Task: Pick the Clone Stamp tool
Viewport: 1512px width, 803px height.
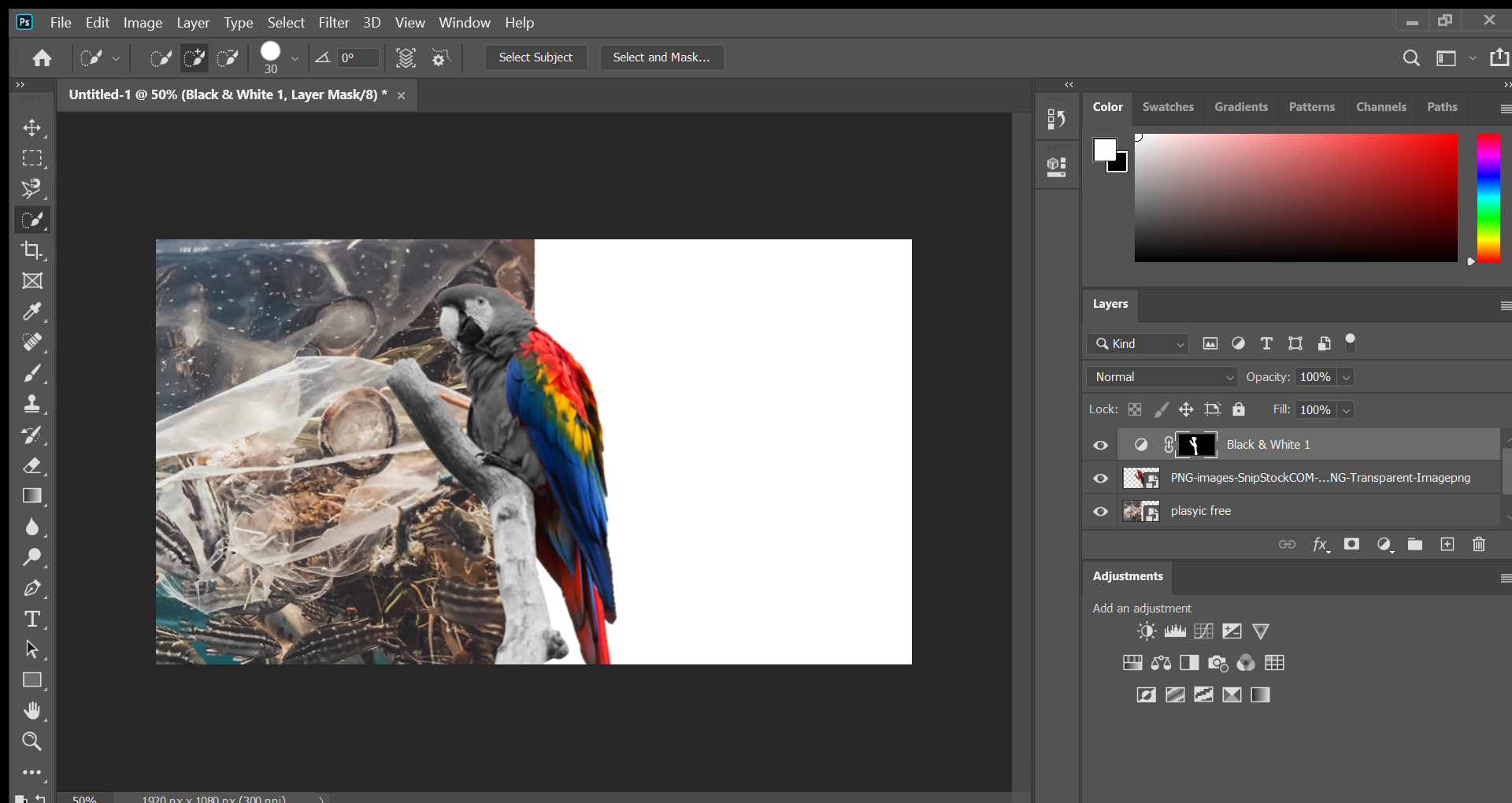Action: 32,404
